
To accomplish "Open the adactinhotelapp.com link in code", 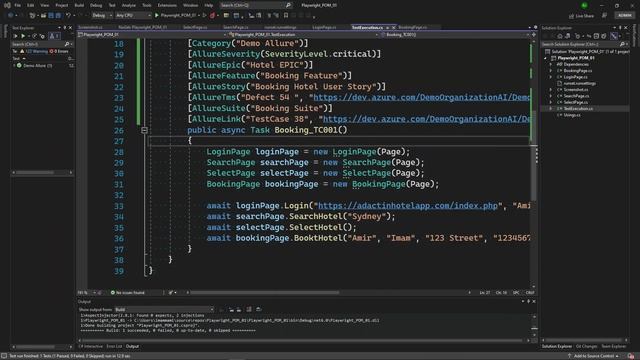I will point(407,206).
